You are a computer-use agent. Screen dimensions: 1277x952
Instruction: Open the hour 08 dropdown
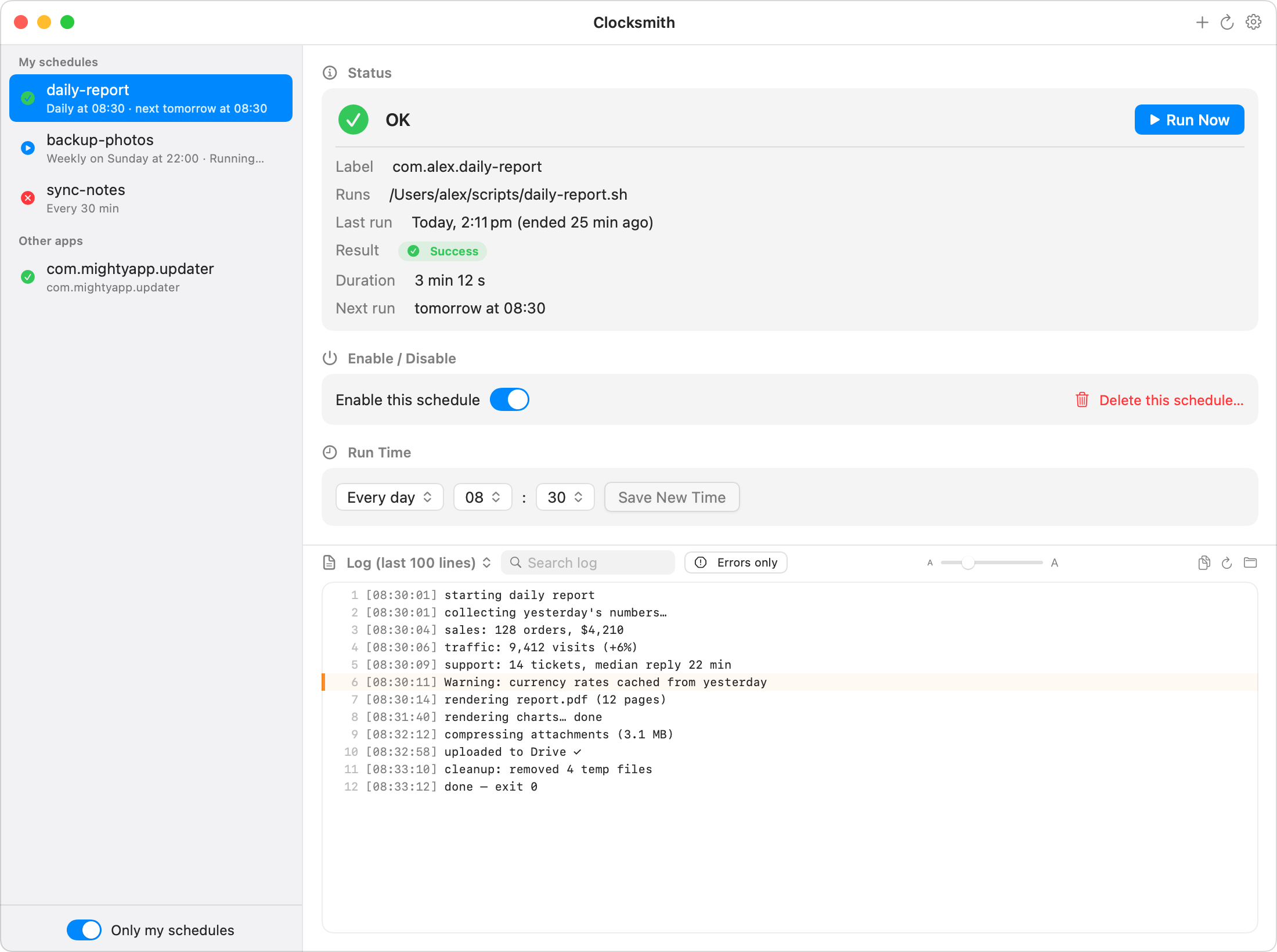(482, 497)
